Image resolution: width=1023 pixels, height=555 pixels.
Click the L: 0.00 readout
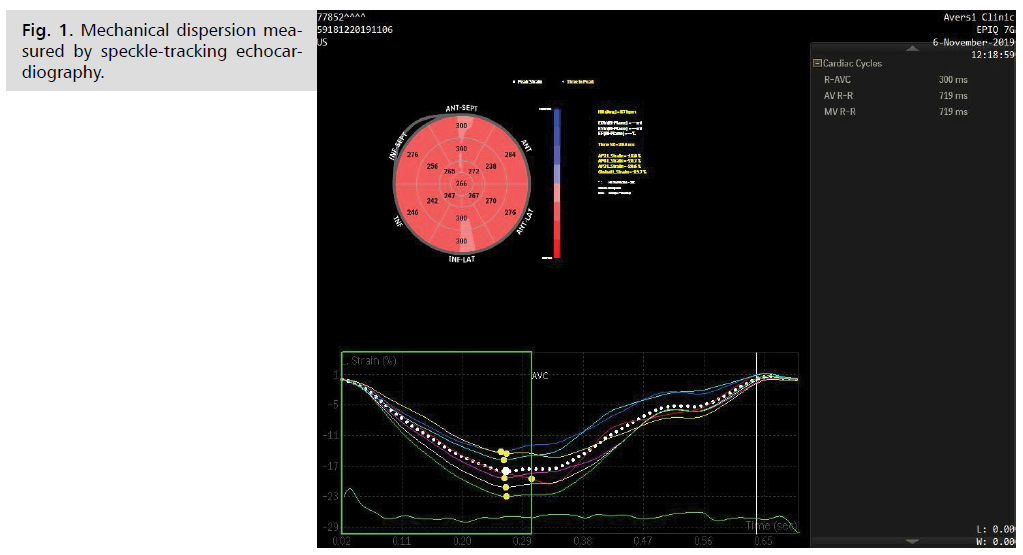[996, 529]
